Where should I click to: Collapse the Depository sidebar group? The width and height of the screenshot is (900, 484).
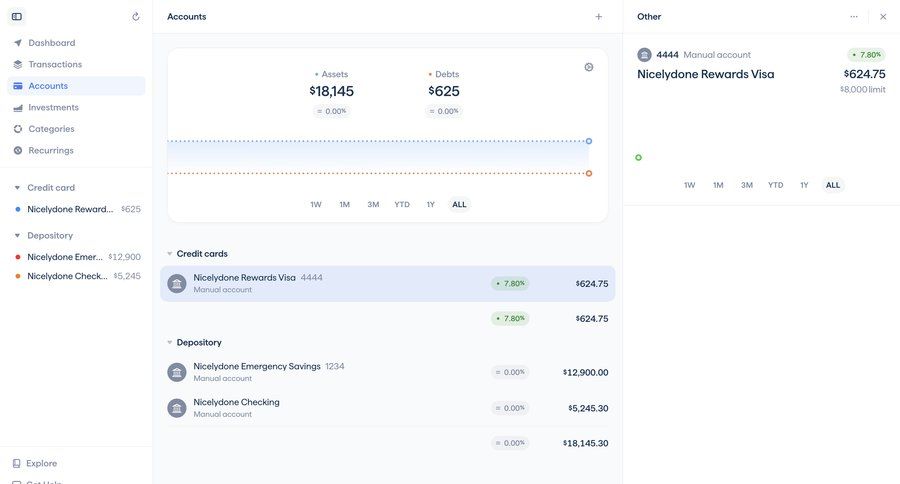17,235
